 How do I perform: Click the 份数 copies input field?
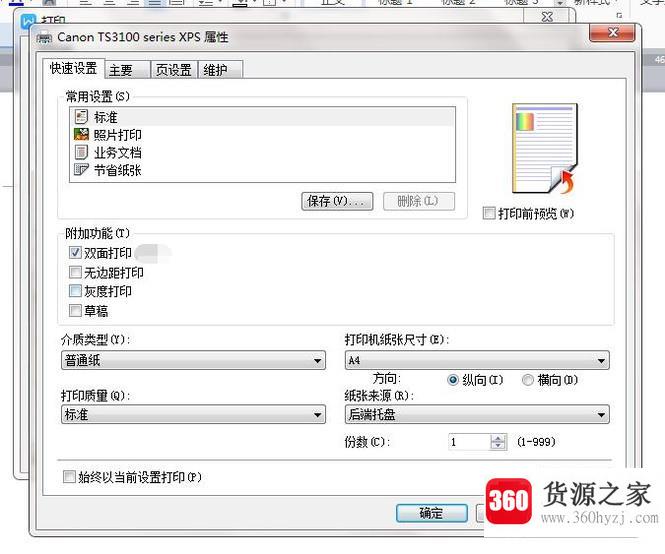coord(469,442)
